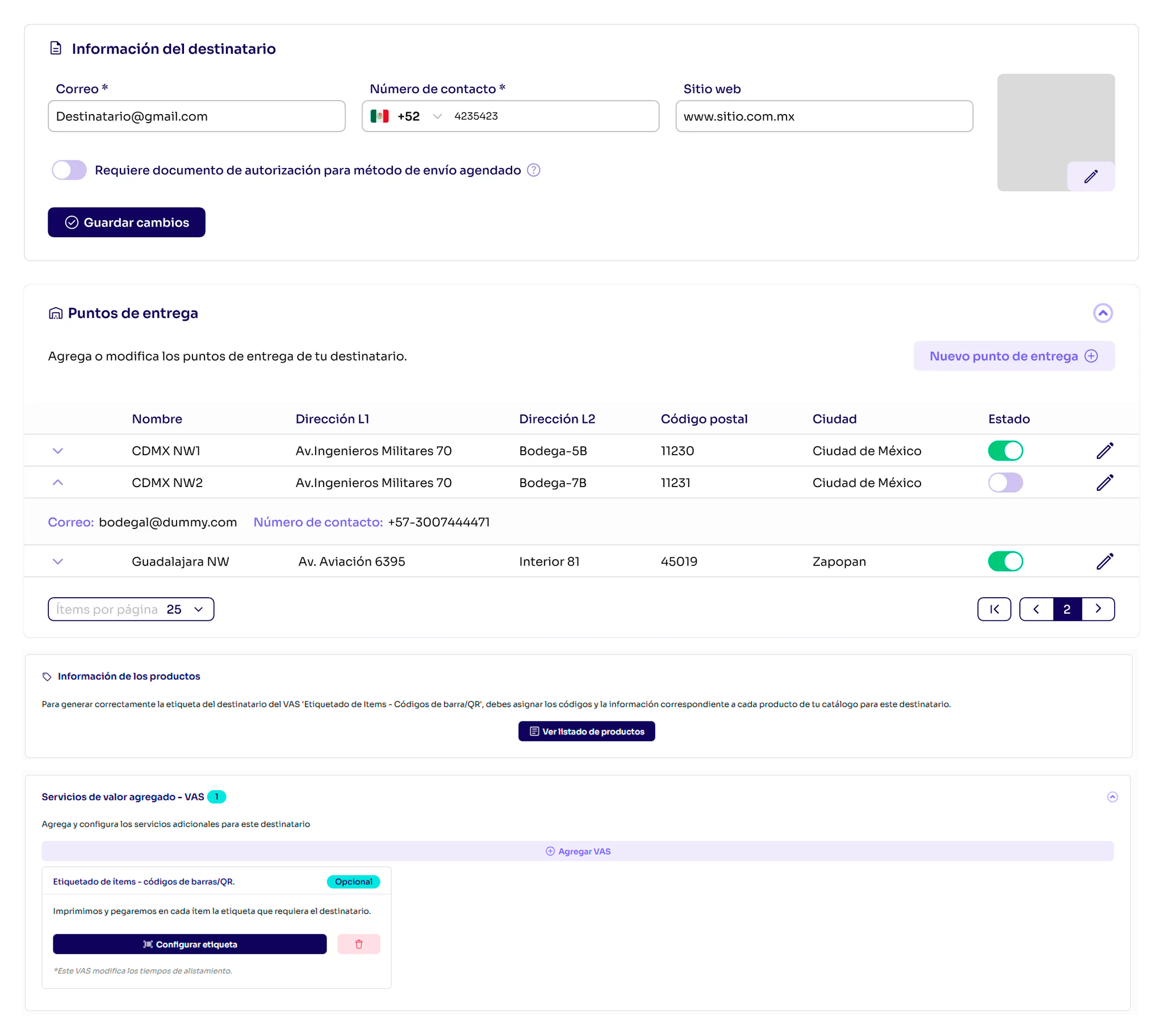Collapse the Puntos de entrega section
Image resolution: width=1163 pixels, height=1036 pixels.
[x=1102, y=313]
